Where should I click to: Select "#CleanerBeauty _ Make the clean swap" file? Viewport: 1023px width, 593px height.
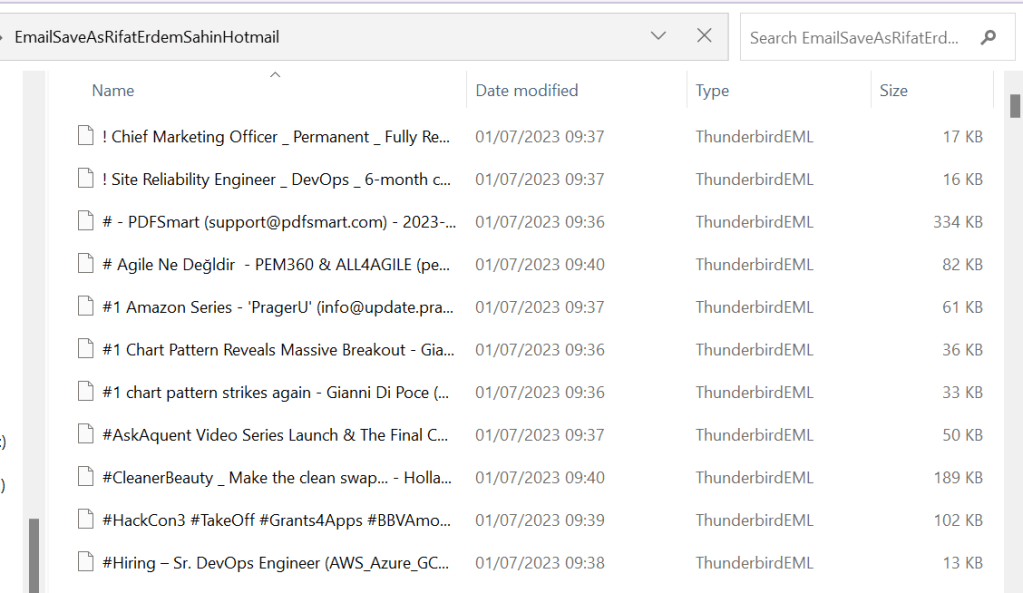277,478
